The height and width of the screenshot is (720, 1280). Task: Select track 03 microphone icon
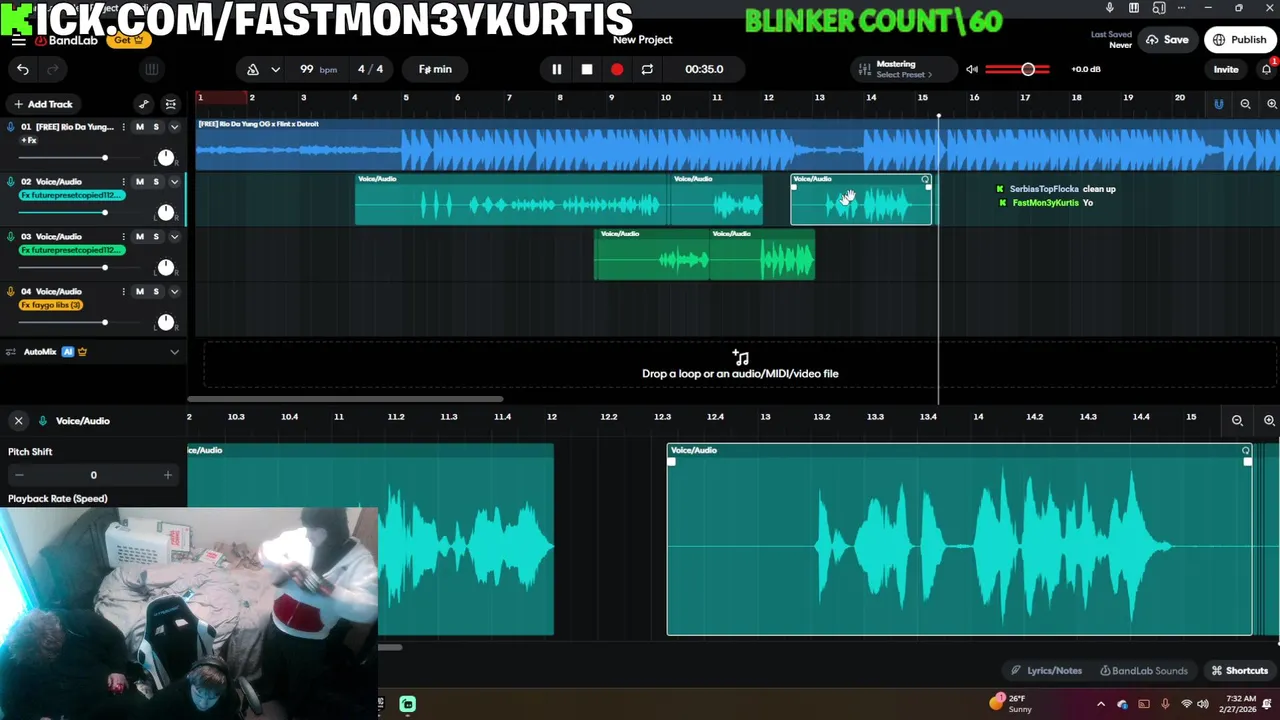coord(11,237)
